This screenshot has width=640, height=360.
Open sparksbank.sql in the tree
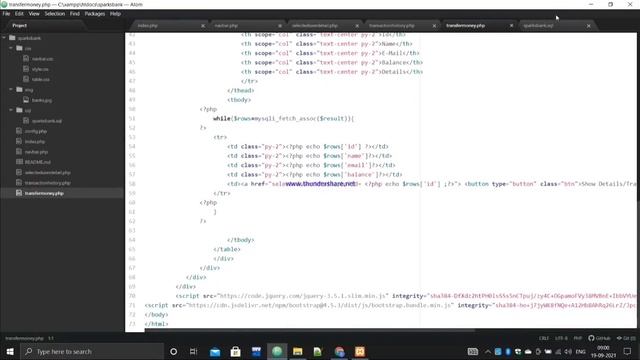pos(47,121)
